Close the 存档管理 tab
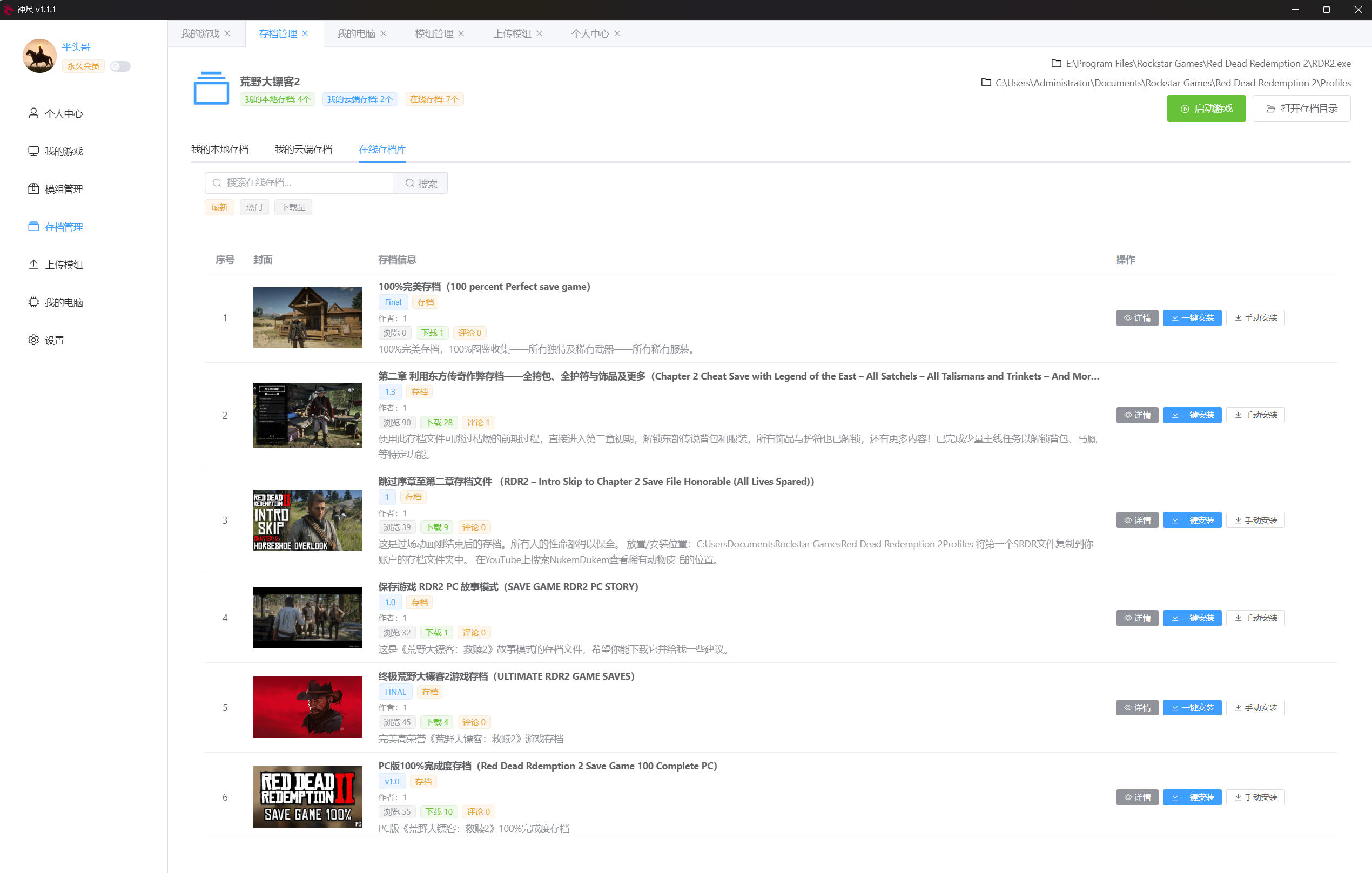This screenshot has height=873, width=1372. coord(305,33)
